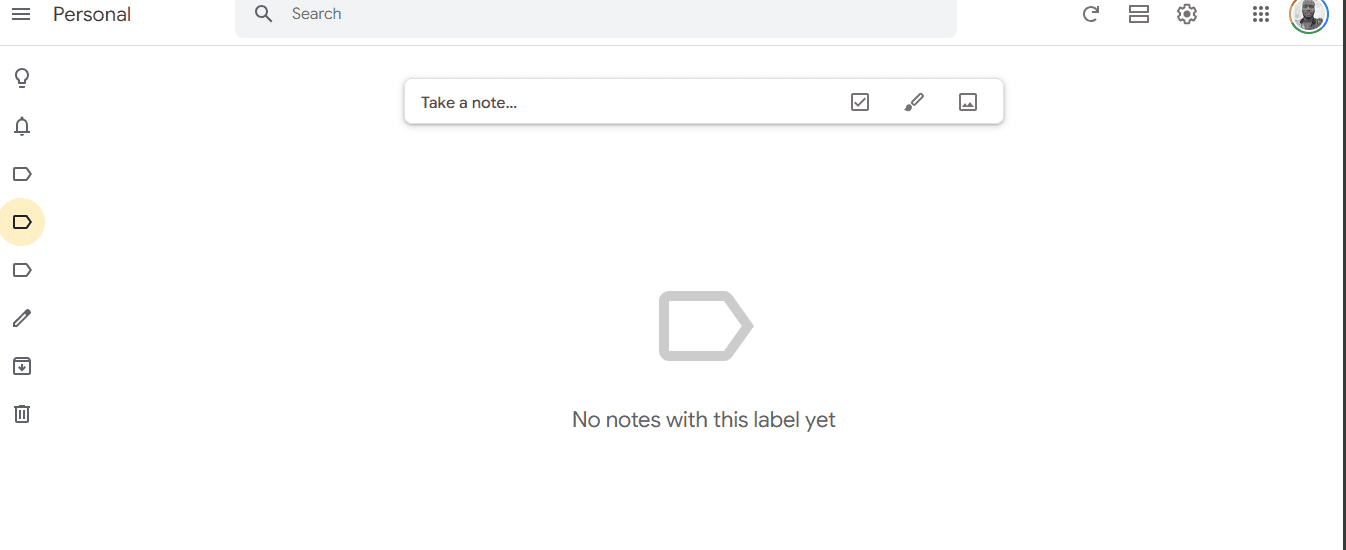Add a new note with image
Viewport: 1346px width, 550px height.
pyautogui.click(x=968, y=102)
